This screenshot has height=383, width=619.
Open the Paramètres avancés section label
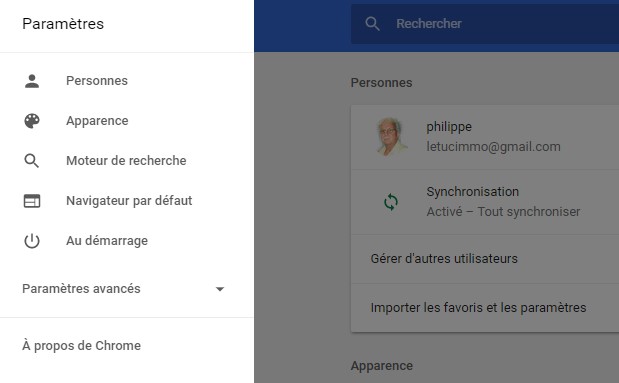(81, 289)
